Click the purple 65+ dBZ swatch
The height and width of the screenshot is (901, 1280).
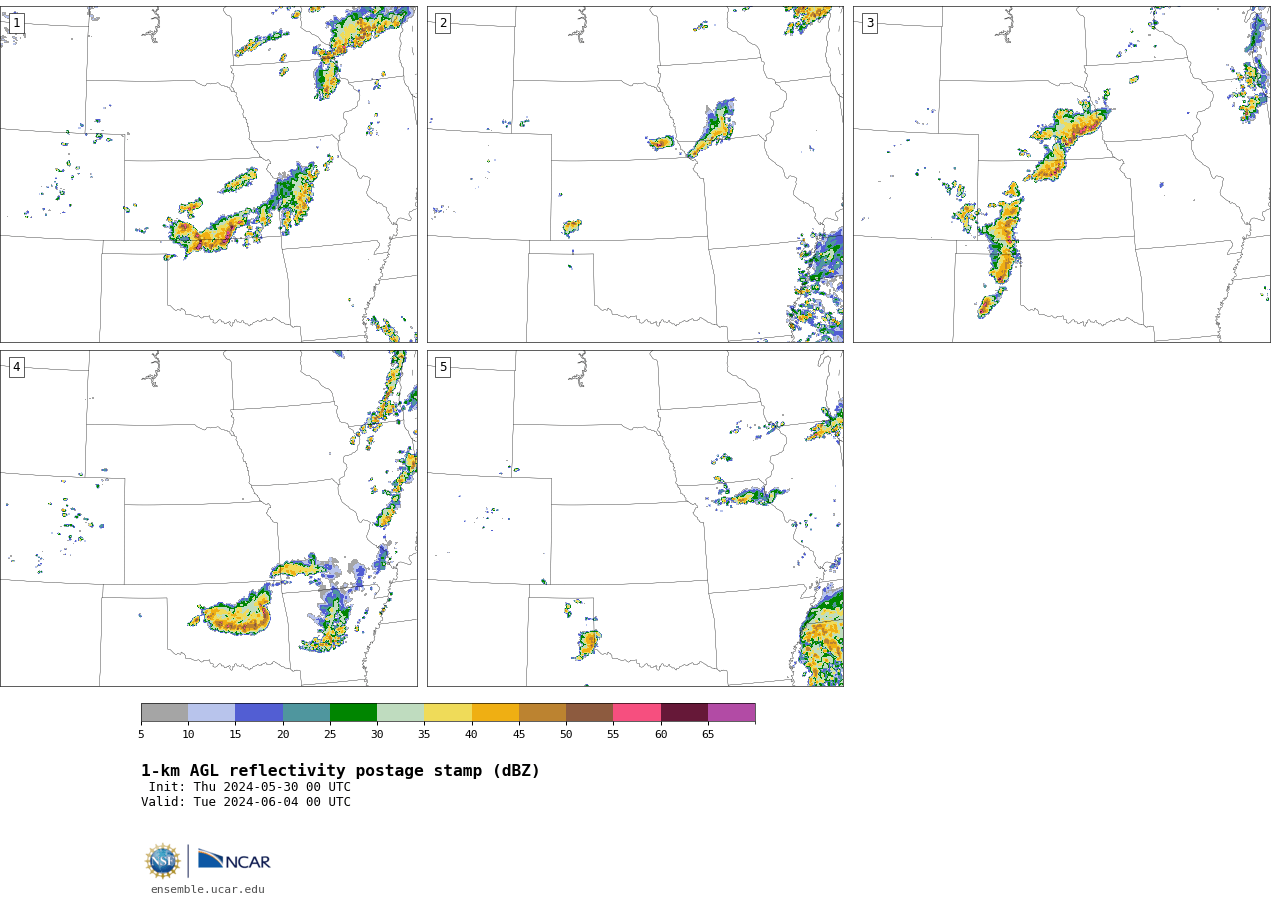pyautogui.click(x=732, y=712)
